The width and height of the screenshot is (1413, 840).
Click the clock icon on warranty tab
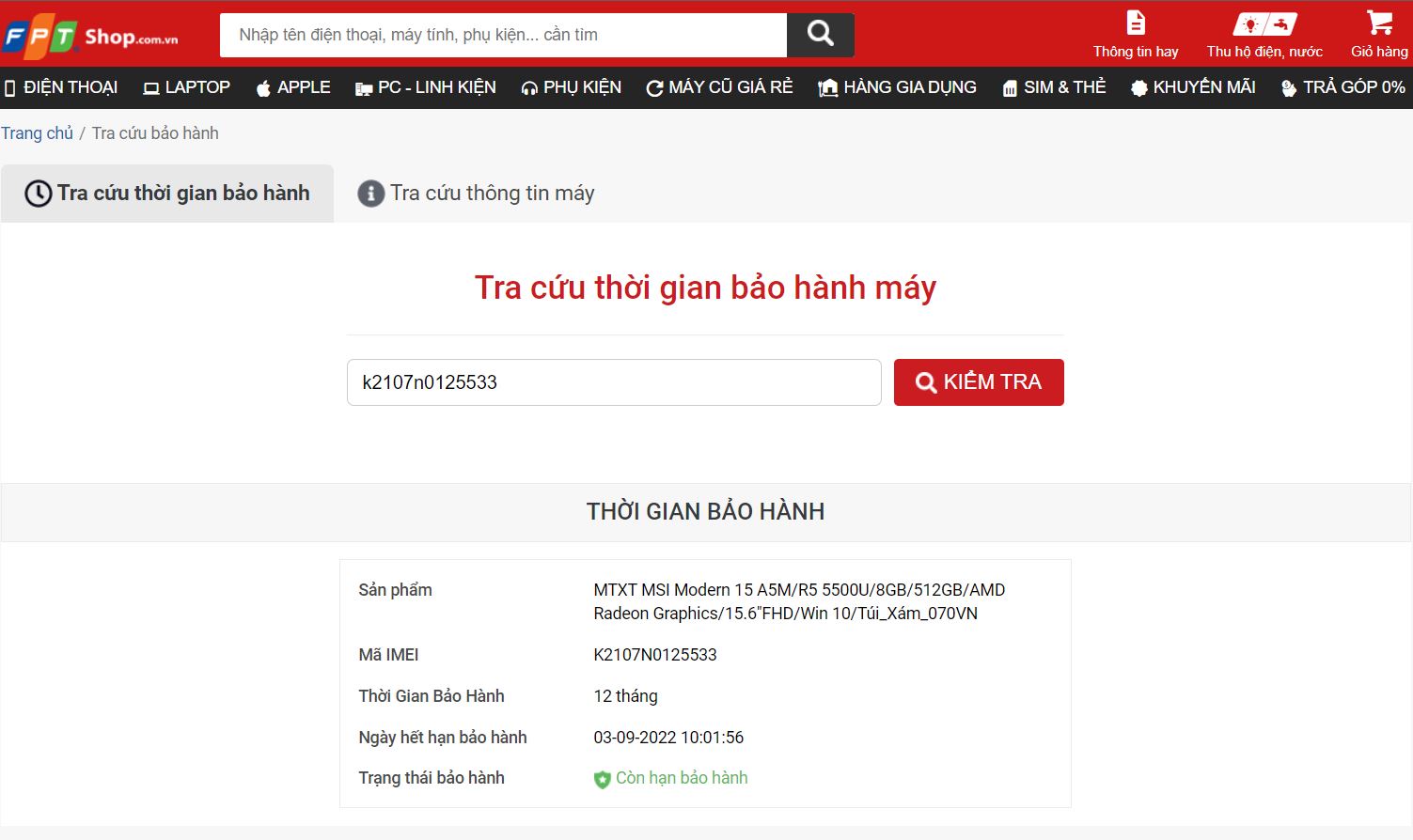[x=38, y=194]
